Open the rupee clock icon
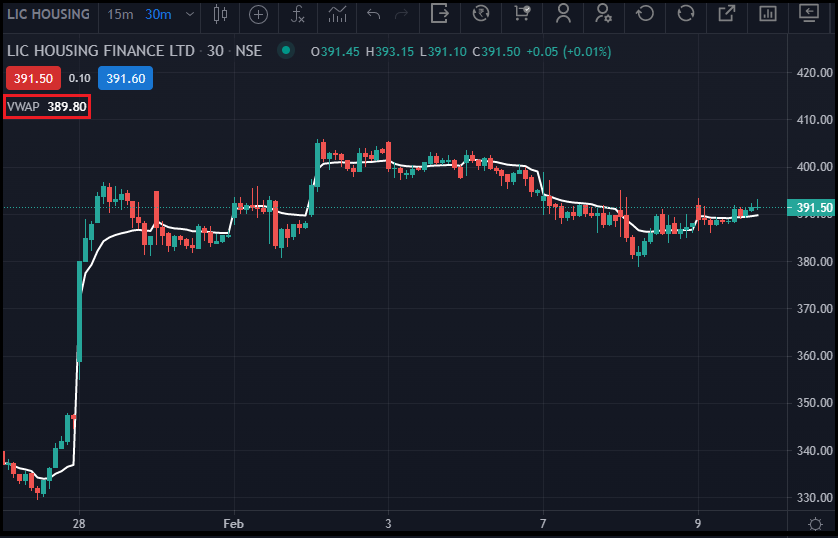The width and height of the screenshot is (838, 538). [481, 14]
